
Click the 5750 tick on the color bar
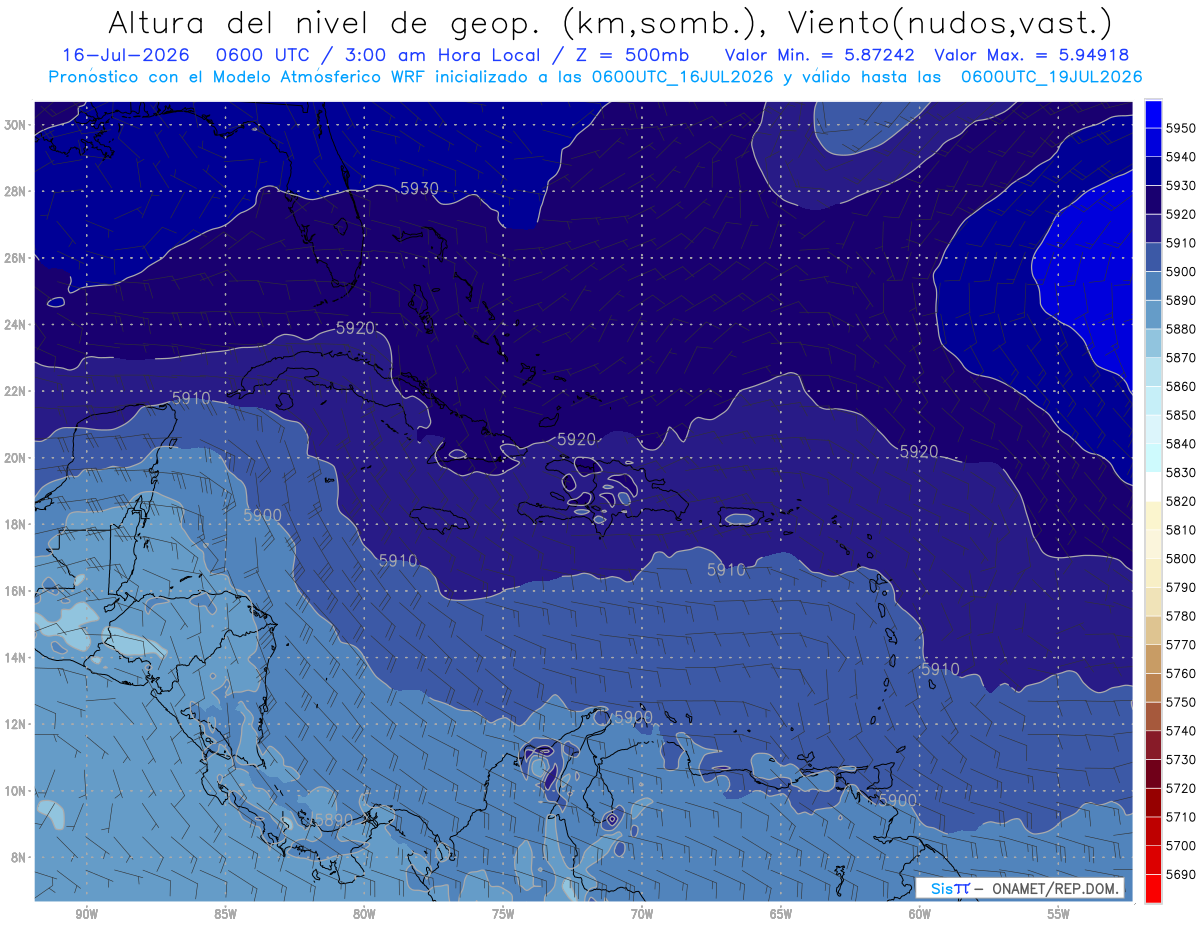coord(1180,702)
